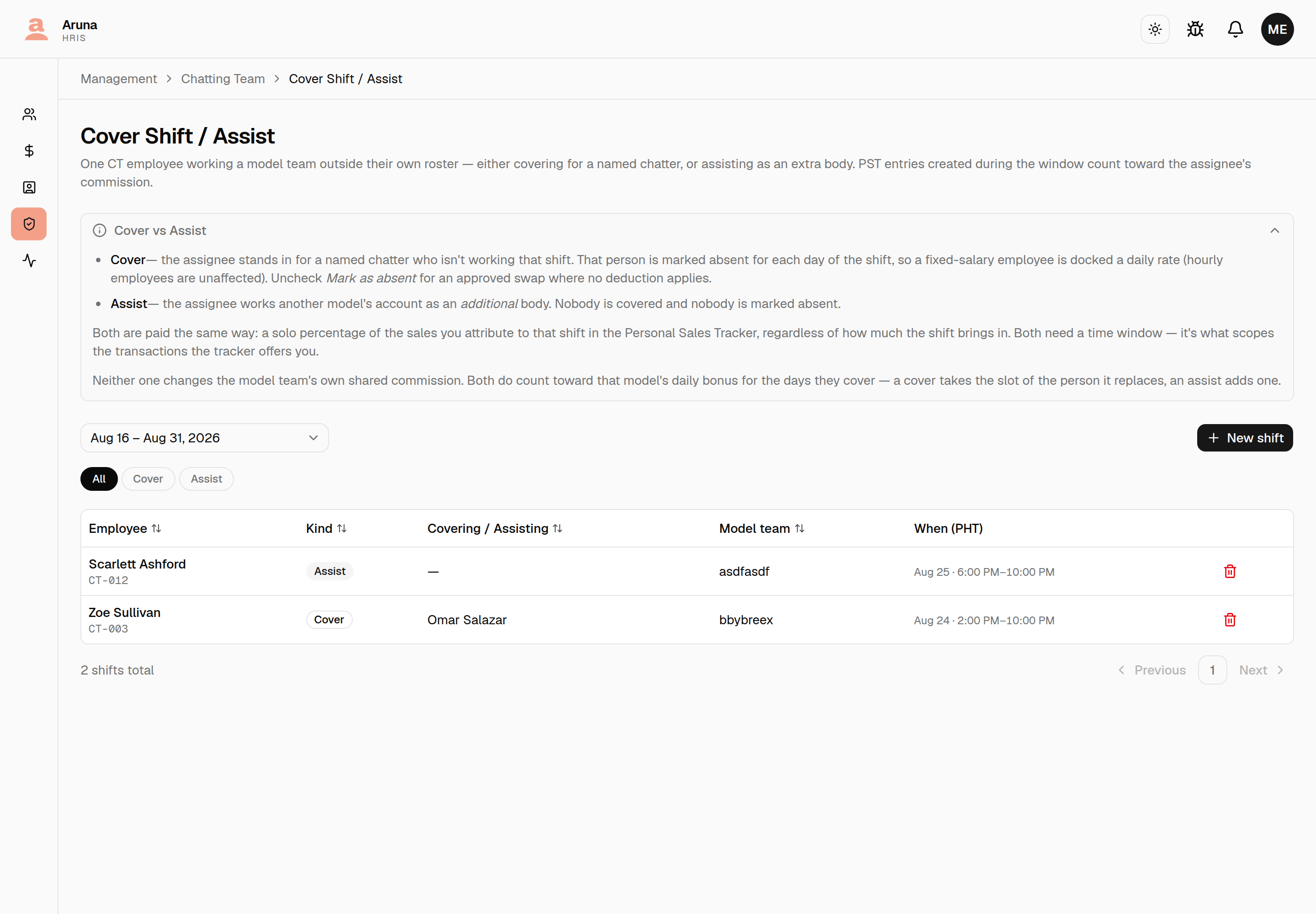Viewport: 1316px width, 914px height.
Task: Click the When (PHT) column header
Action: 948,529
